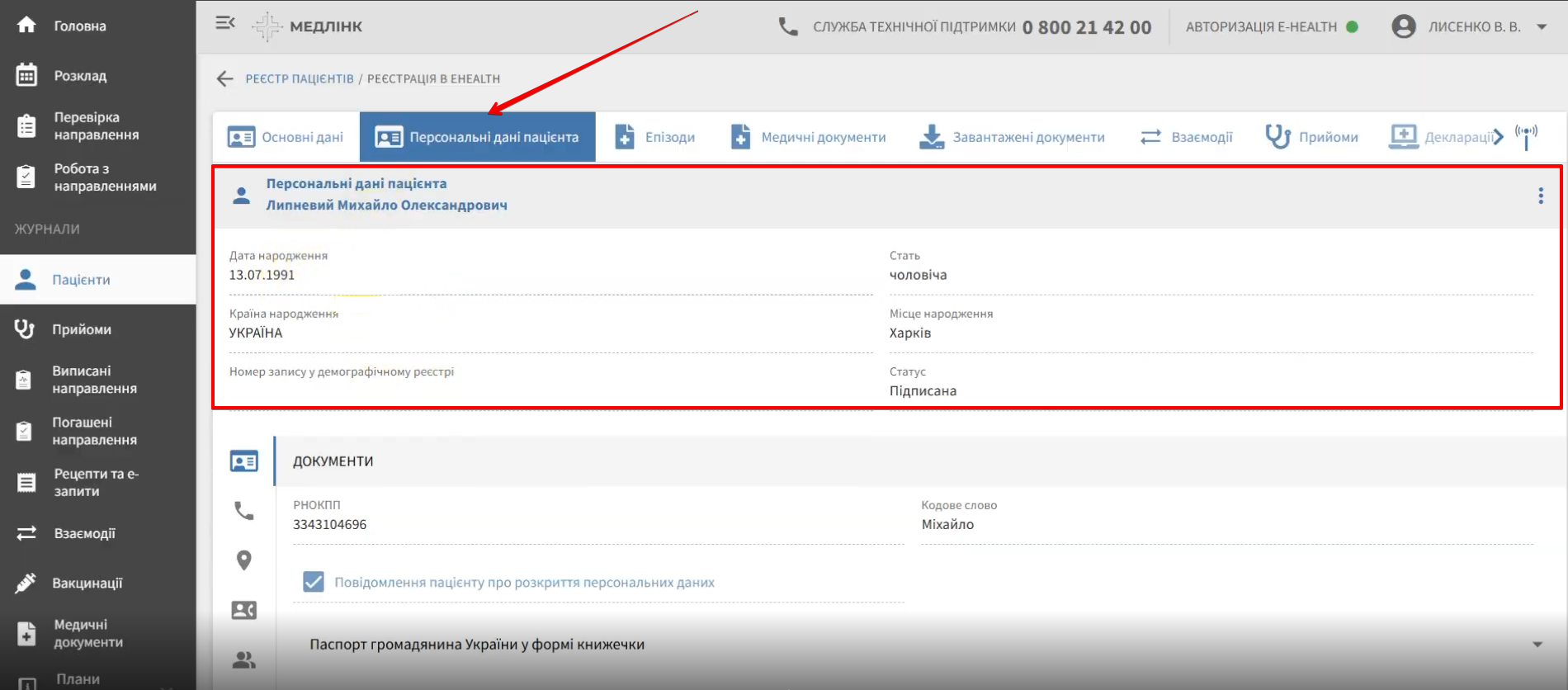Click the antenna broadcast icon

click(x=1527, y=137)
